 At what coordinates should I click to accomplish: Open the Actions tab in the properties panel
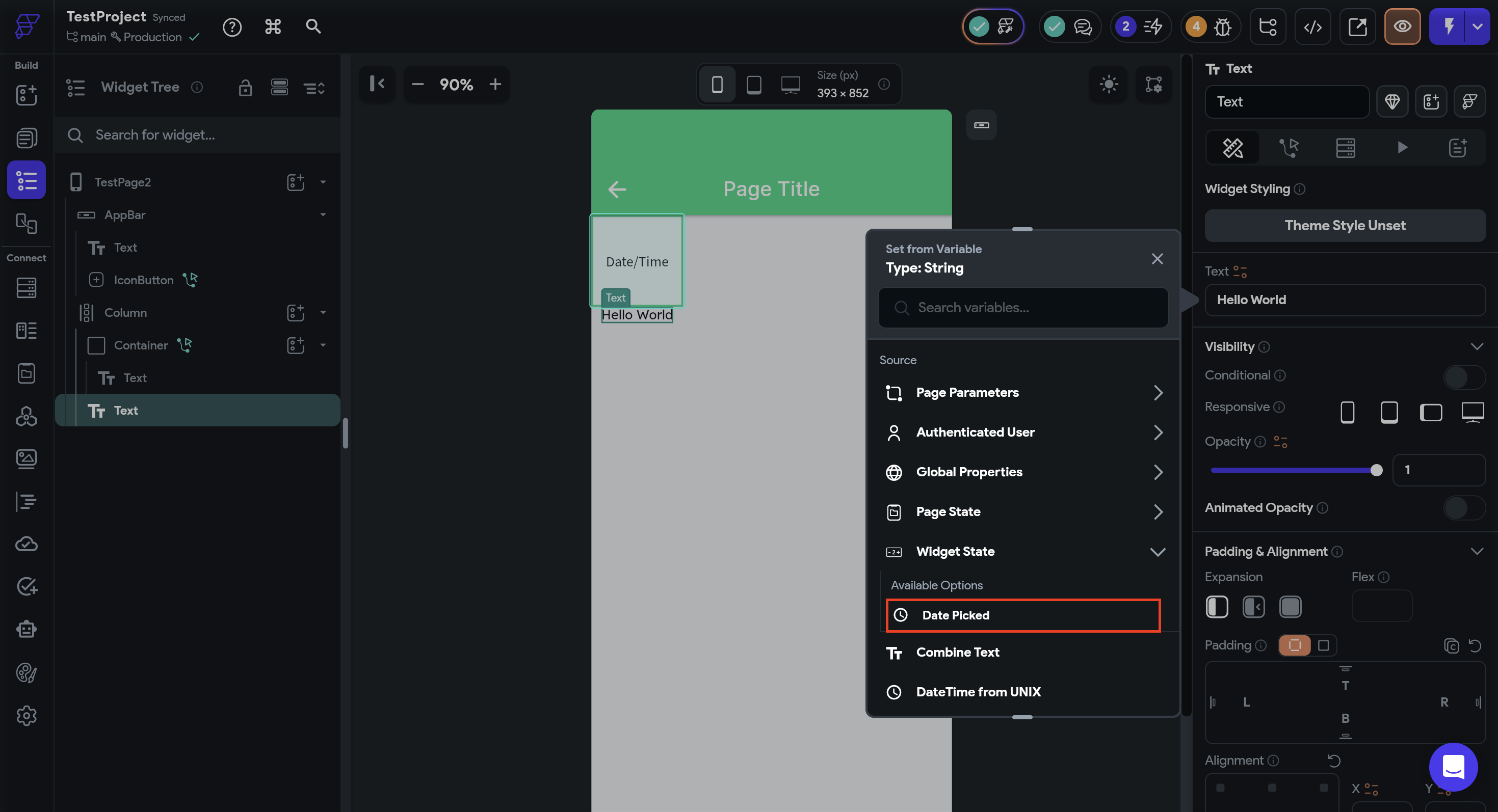point(1289,148)
